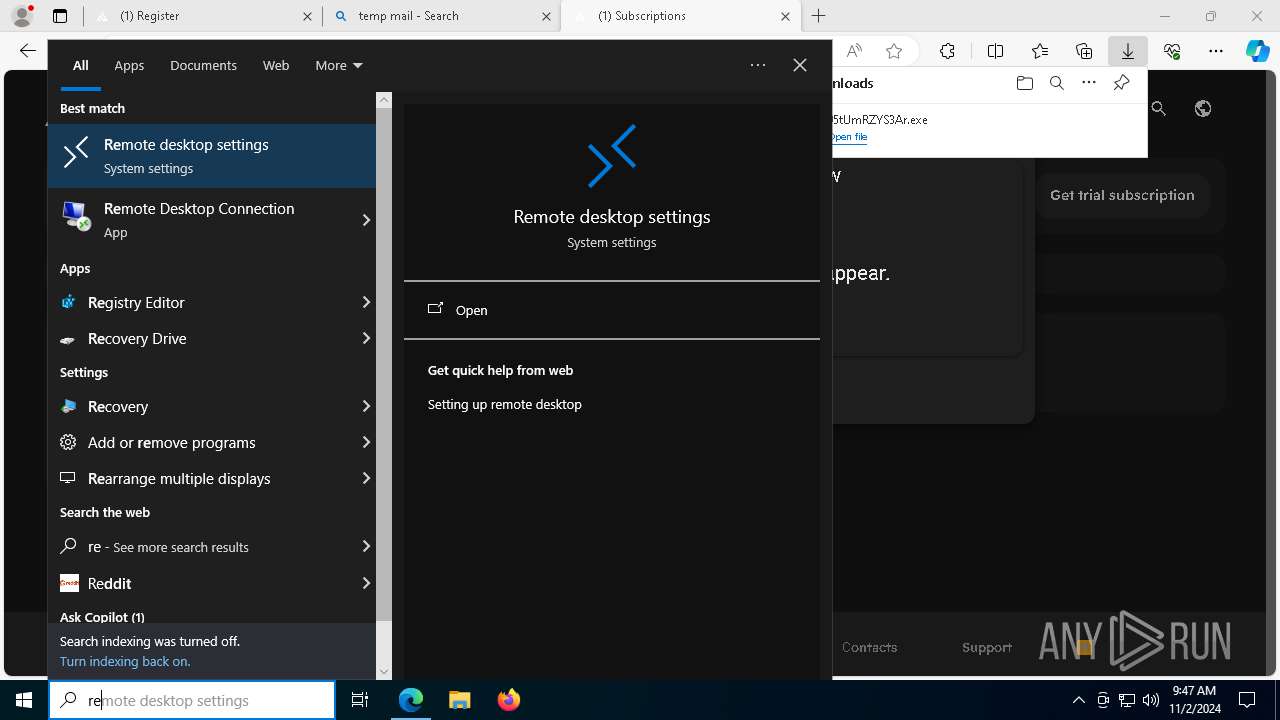Image resolution: width=1280 pixels, height=720 pixels.
Task: Switch to temp mail - Search tab
Action: [x=442, y=16]
